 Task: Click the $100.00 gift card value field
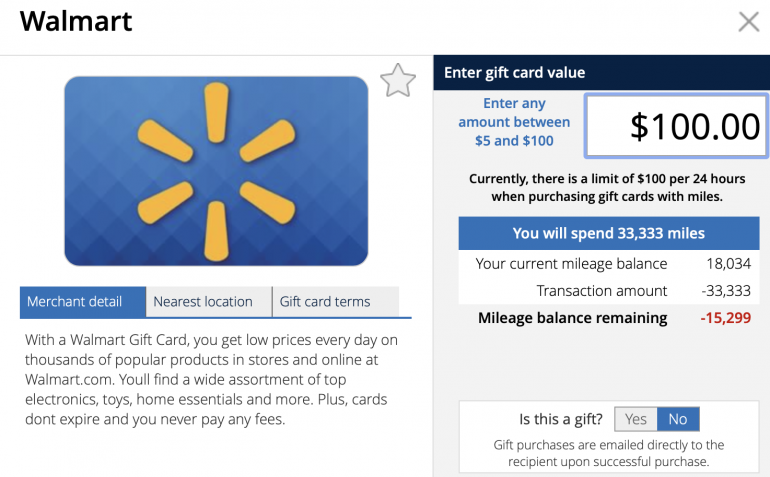pyautogui.click(x=676, y=126)
